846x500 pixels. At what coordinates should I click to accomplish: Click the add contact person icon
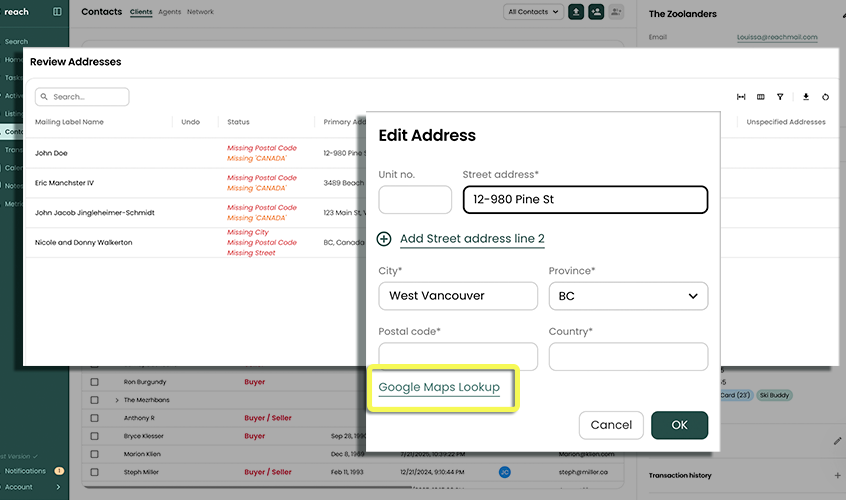[596, 12]
